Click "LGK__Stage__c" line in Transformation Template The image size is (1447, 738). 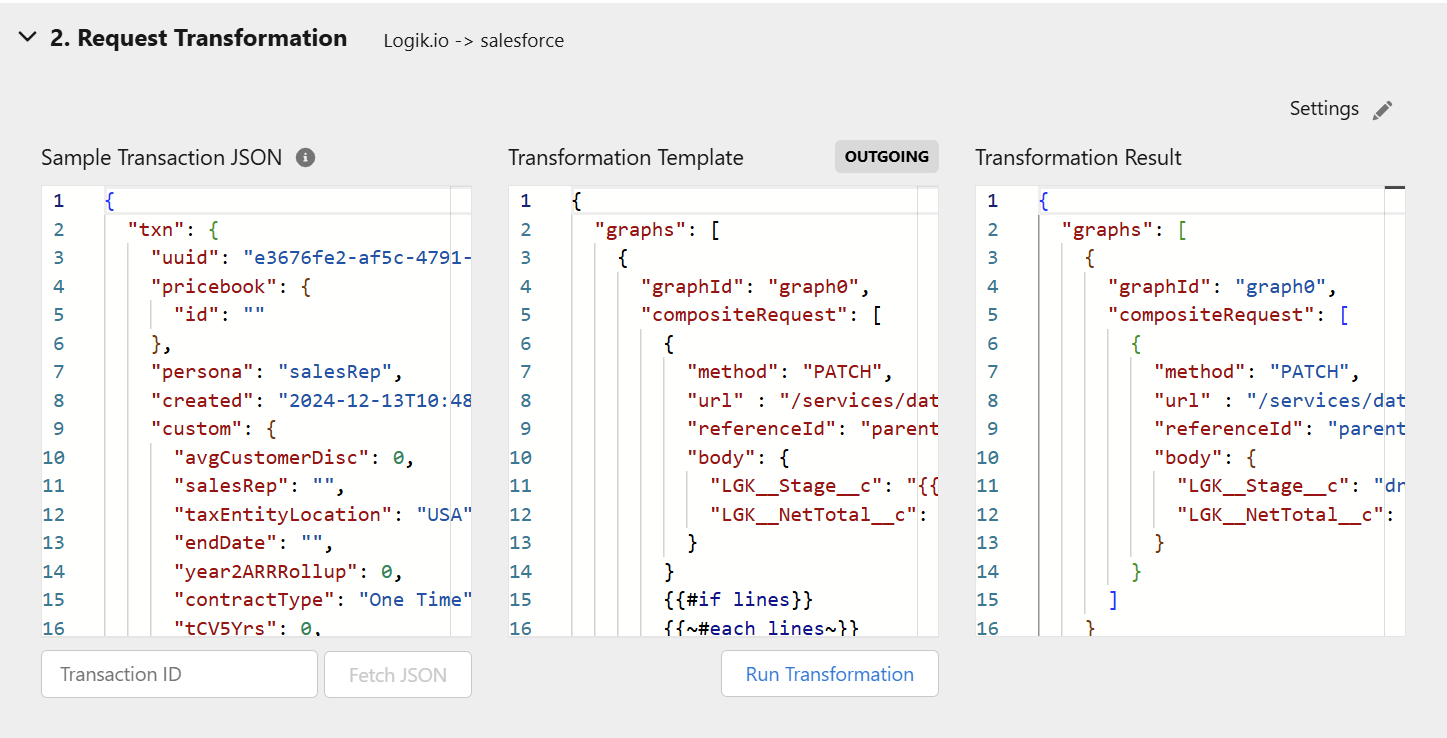(x=824, y=486)
